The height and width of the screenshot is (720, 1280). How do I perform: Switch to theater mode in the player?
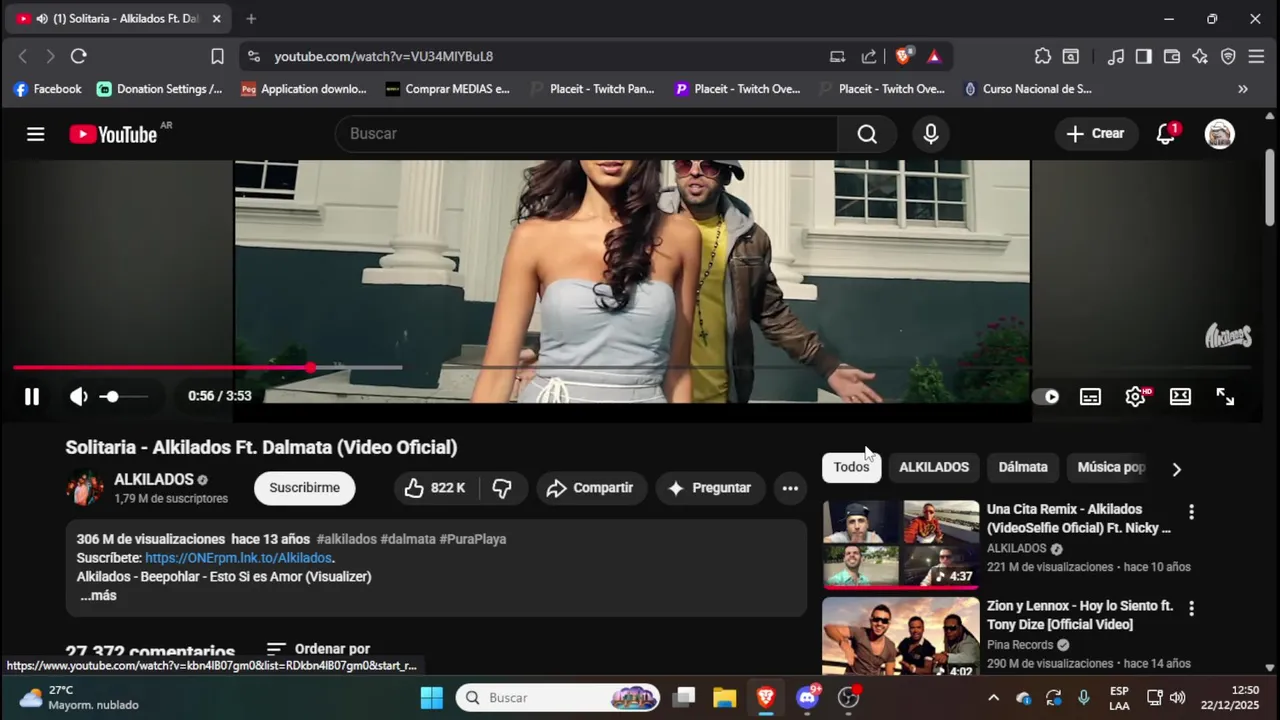(x=1180, y=397)
